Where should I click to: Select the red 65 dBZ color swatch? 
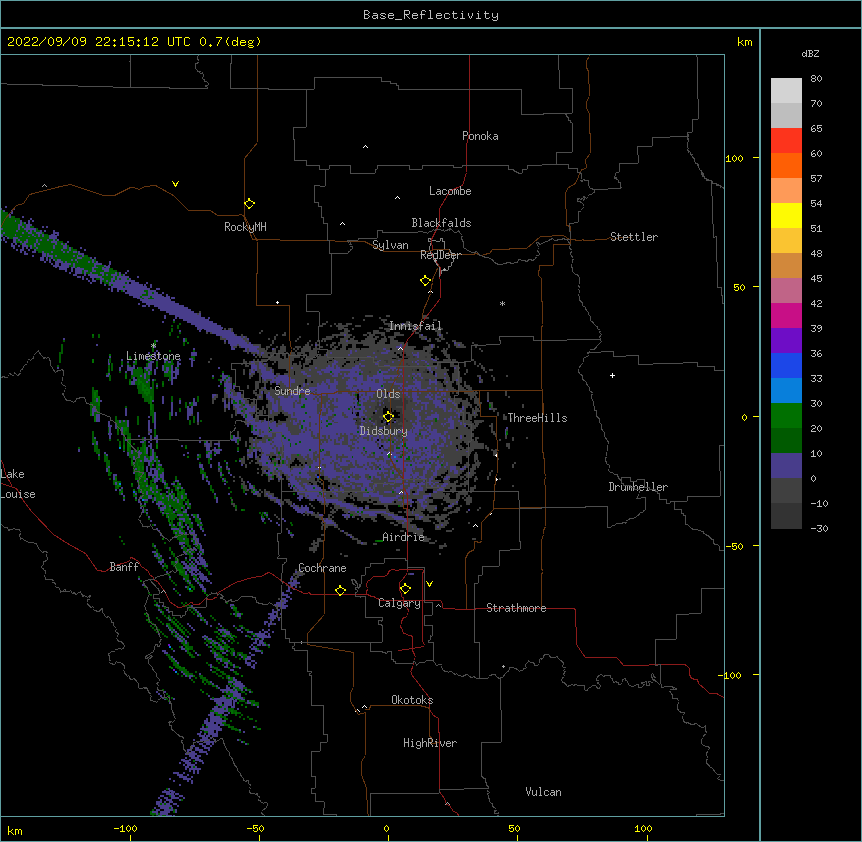click(786, 140)
